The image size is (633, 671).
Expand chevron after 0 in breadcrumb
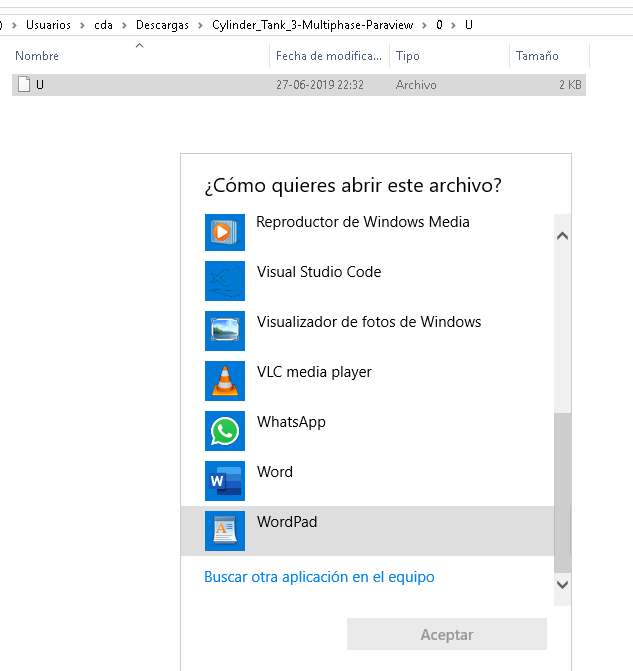(x=453, y=26)
